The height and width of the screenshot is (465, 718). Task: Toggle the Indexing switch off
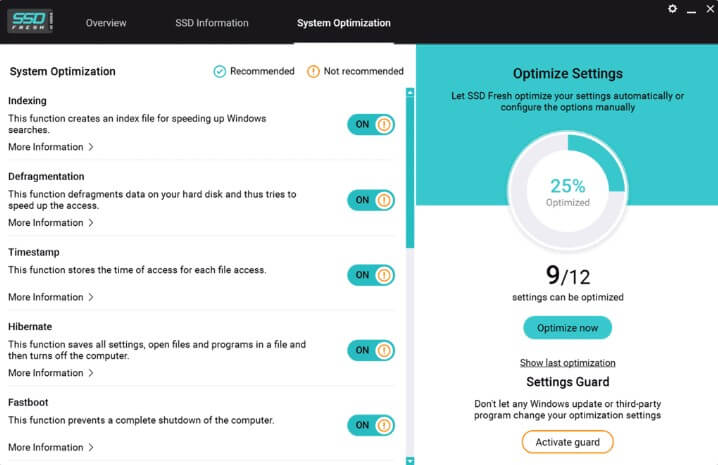[x=371, y=124]
